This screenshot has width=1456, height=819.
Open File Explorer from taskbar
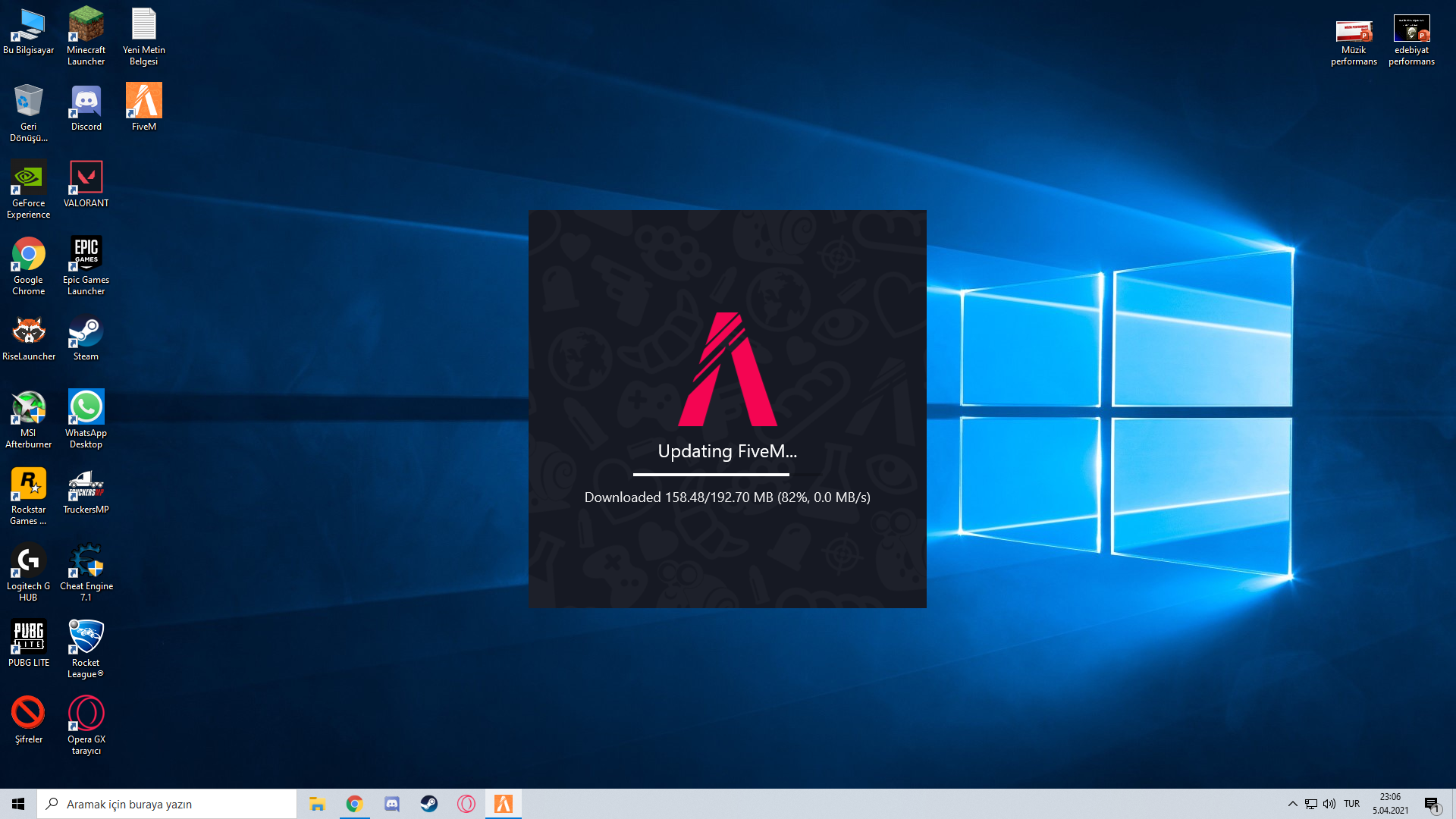(x=317, y=804)
